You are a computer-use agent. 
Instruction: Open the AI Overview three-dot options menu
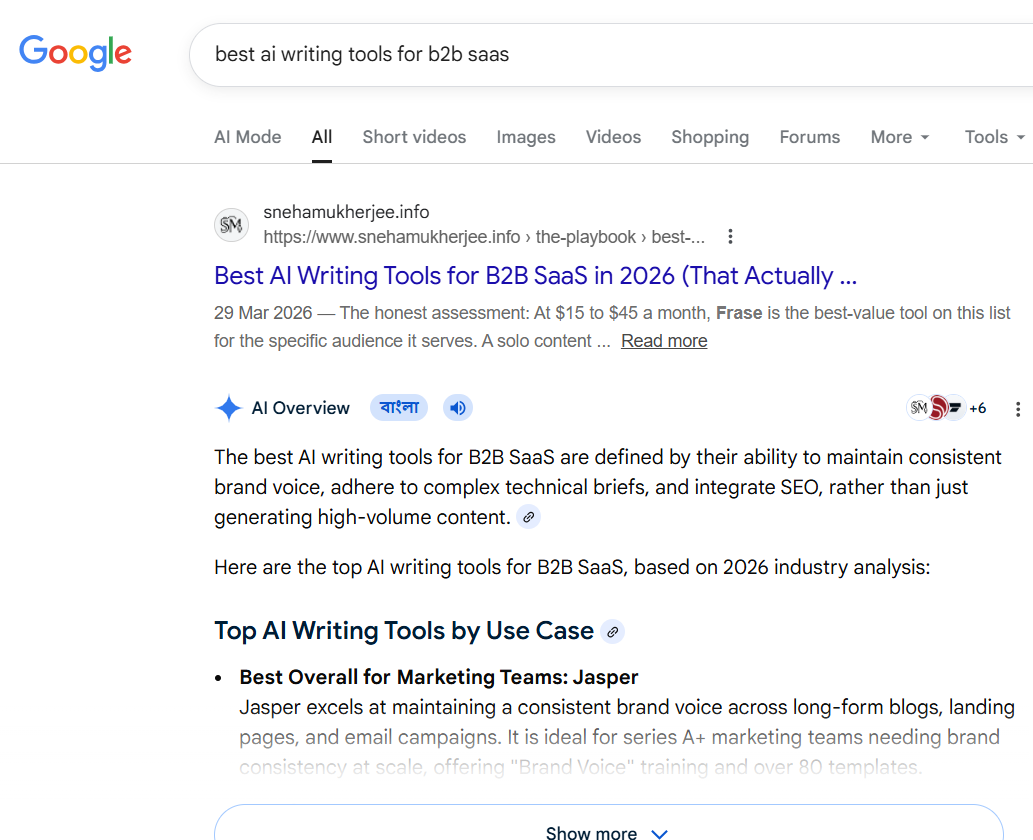(1018, 409)
